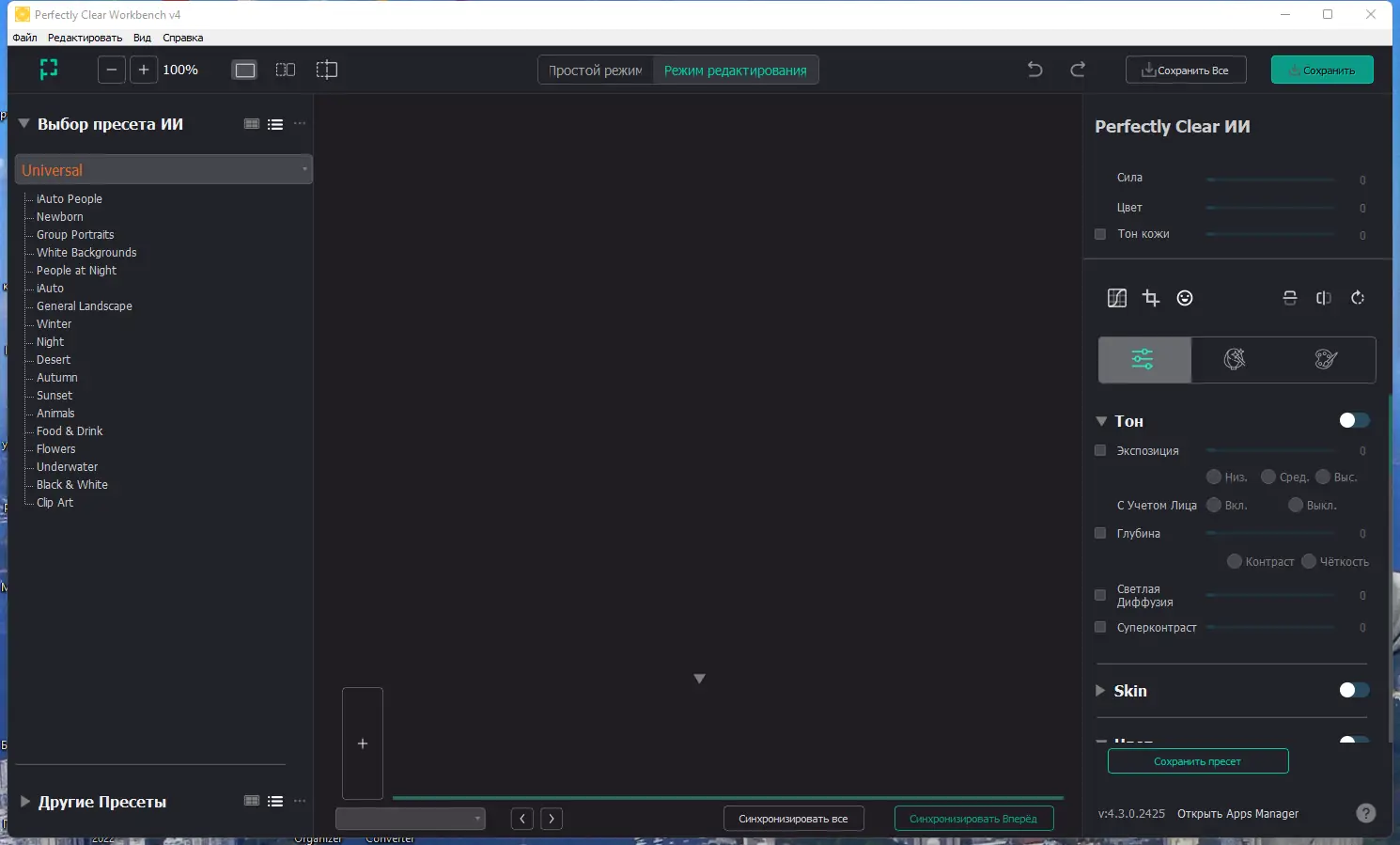1400x845 pixels.
Task: Collapse the Выбор пресета ИИ panel
Action: (23, 123)
